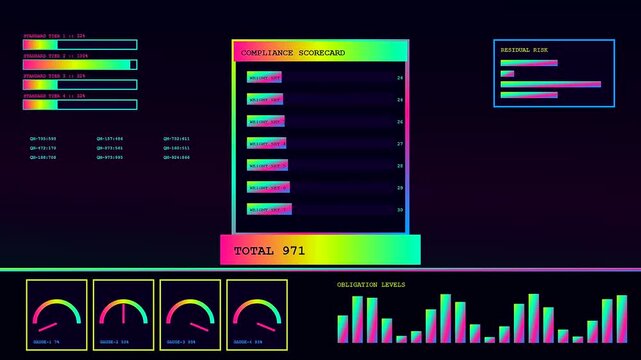Click the weight badge in the row scoring 29
The height and width of the screenshot is (360, 641).
click(x=268, y=187)
